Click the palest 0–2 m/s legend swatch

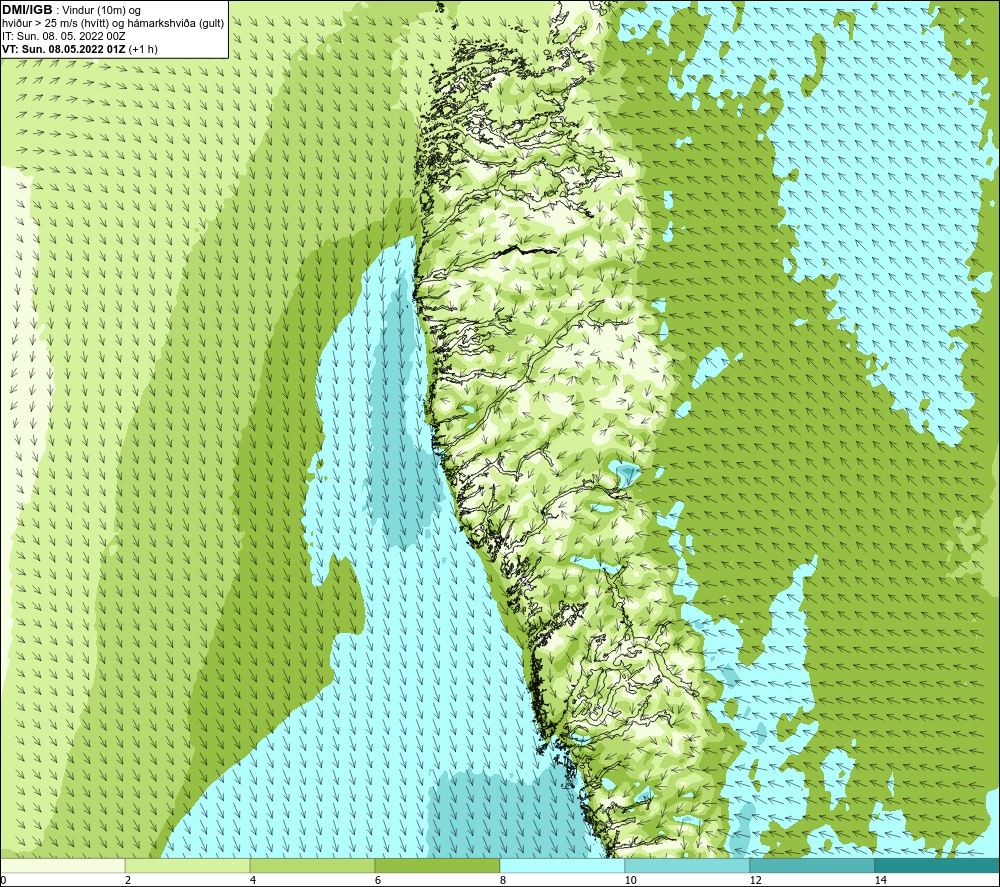point(62,865)
